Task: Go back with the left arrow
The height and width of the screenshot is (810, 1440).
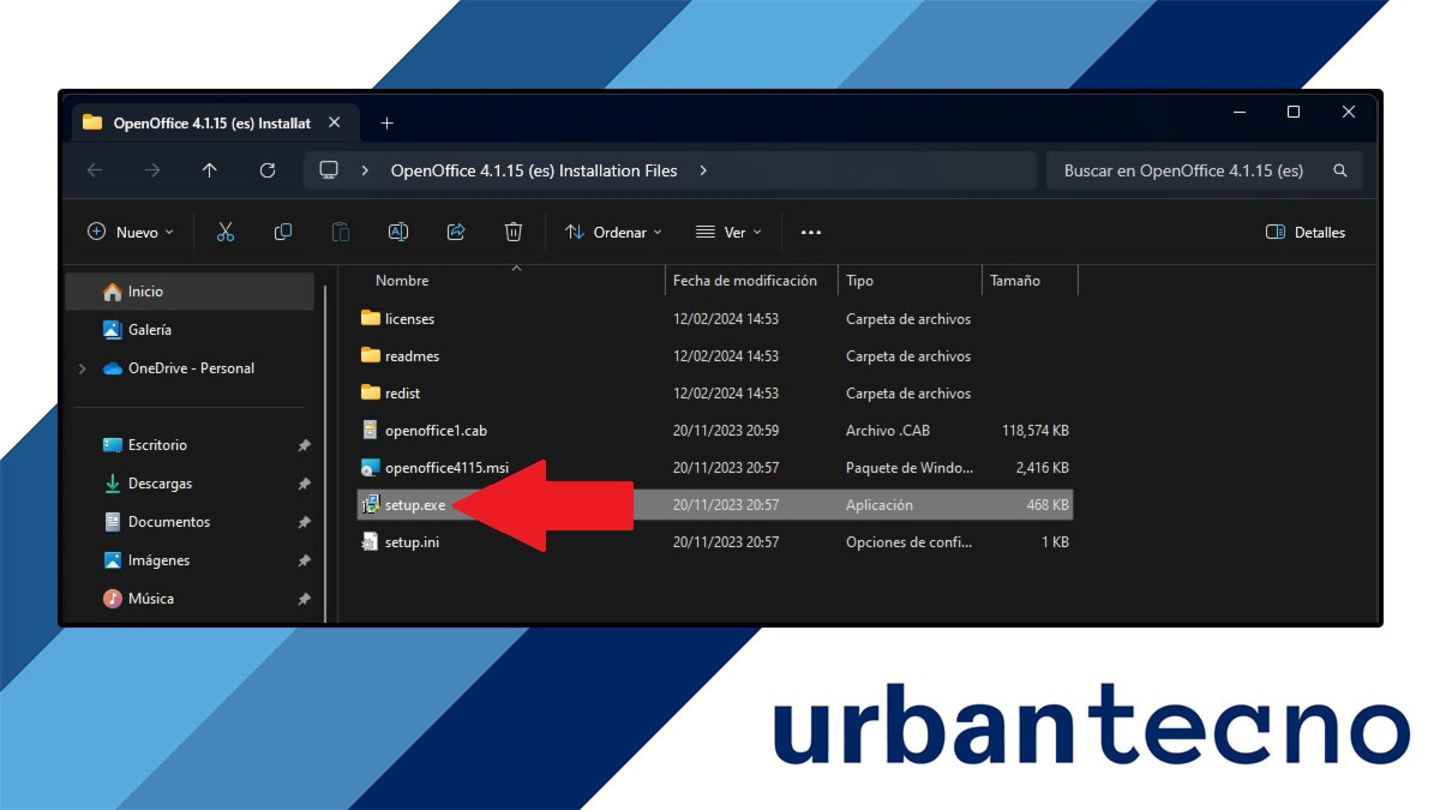Action: (95, 171)
